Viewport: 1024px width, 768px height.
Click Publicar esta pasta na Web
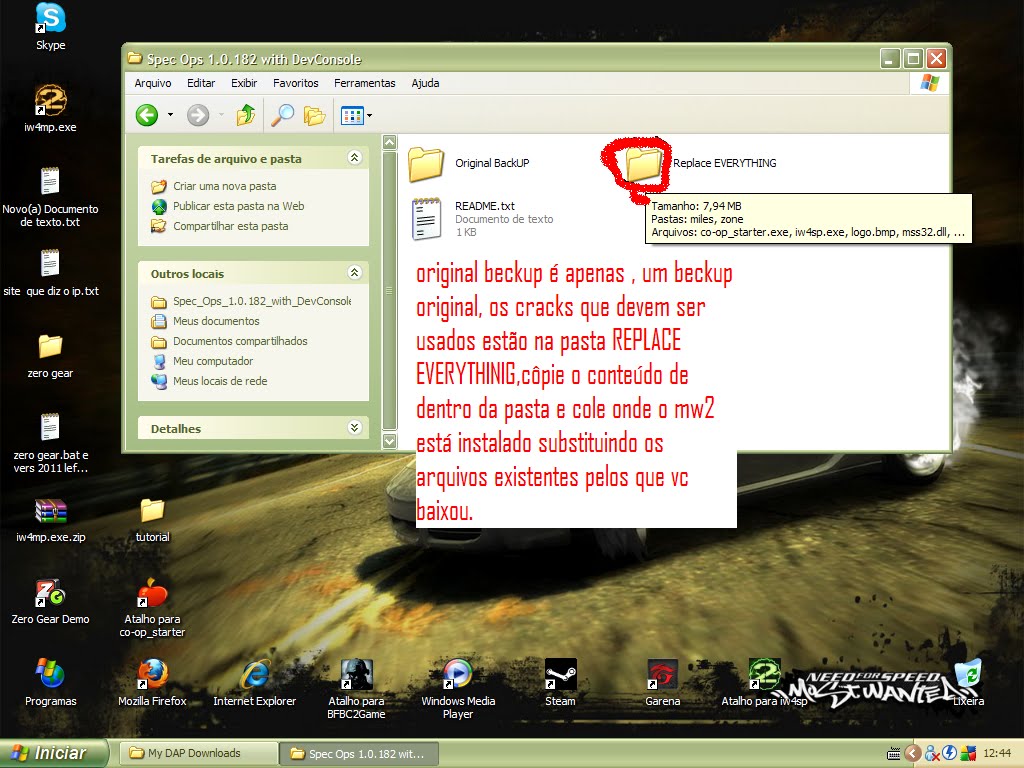click(x=228, y=206)
